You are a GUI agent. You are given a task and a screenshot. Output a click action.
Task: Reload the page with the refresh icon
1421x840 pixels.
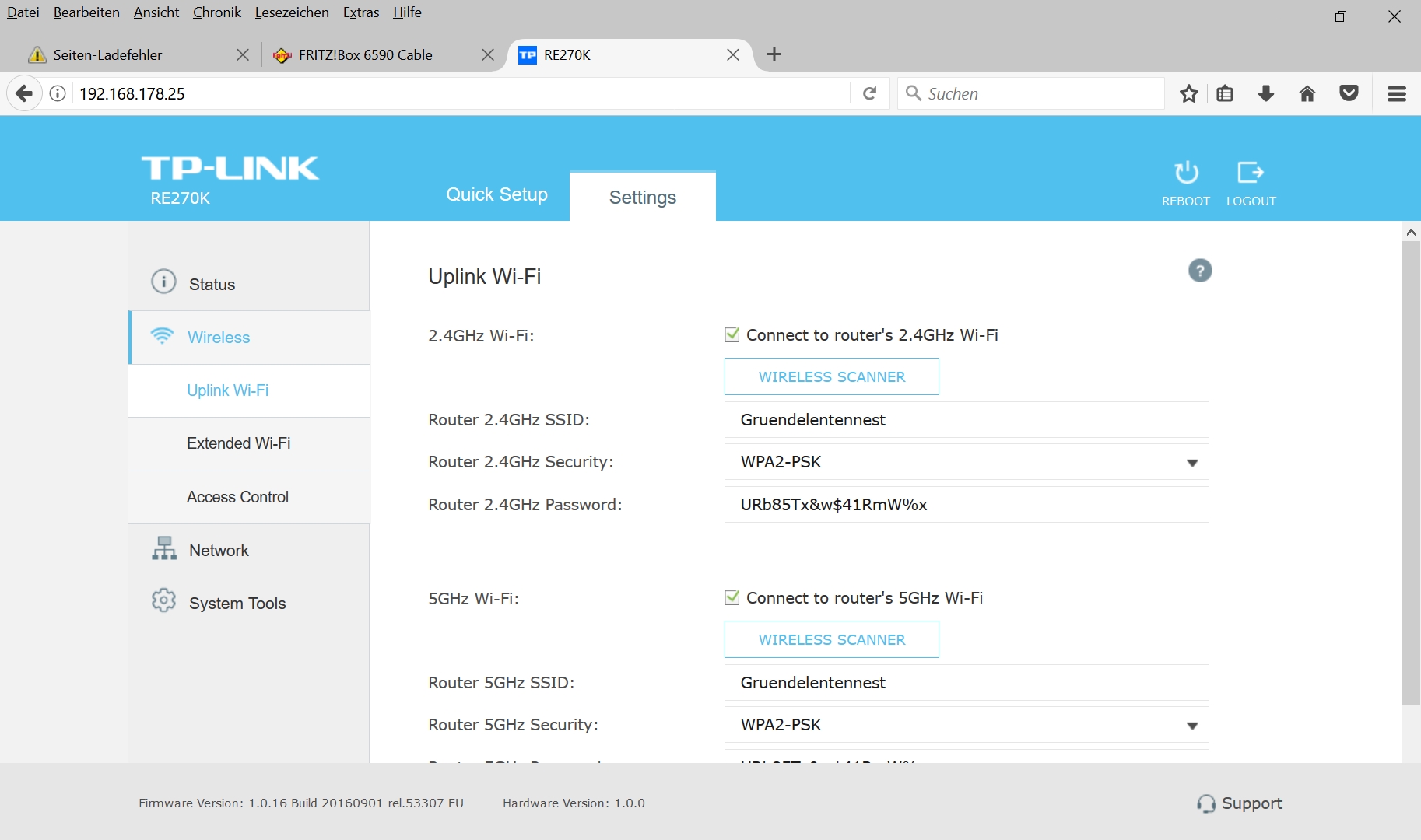[x=870, y=94]
